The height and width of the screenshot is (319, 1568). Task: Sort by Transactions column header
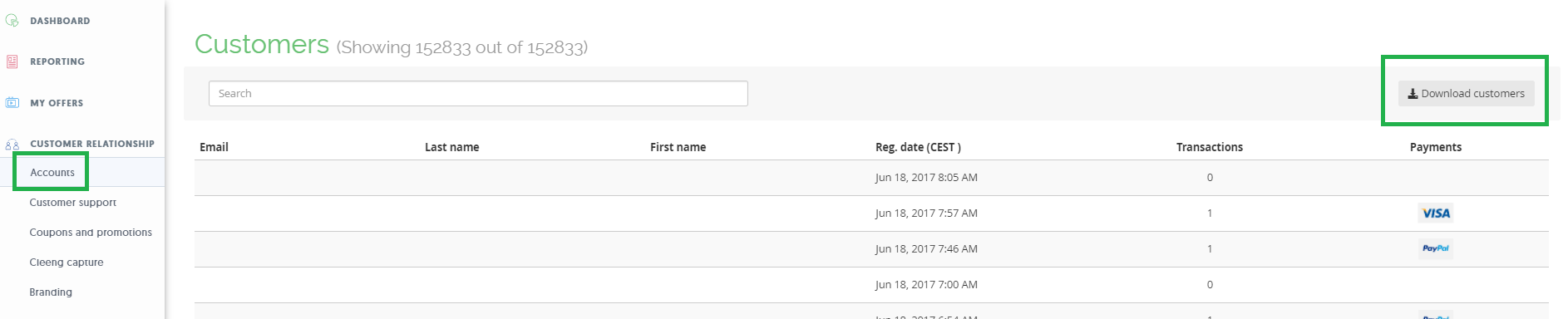[1210, 147]
